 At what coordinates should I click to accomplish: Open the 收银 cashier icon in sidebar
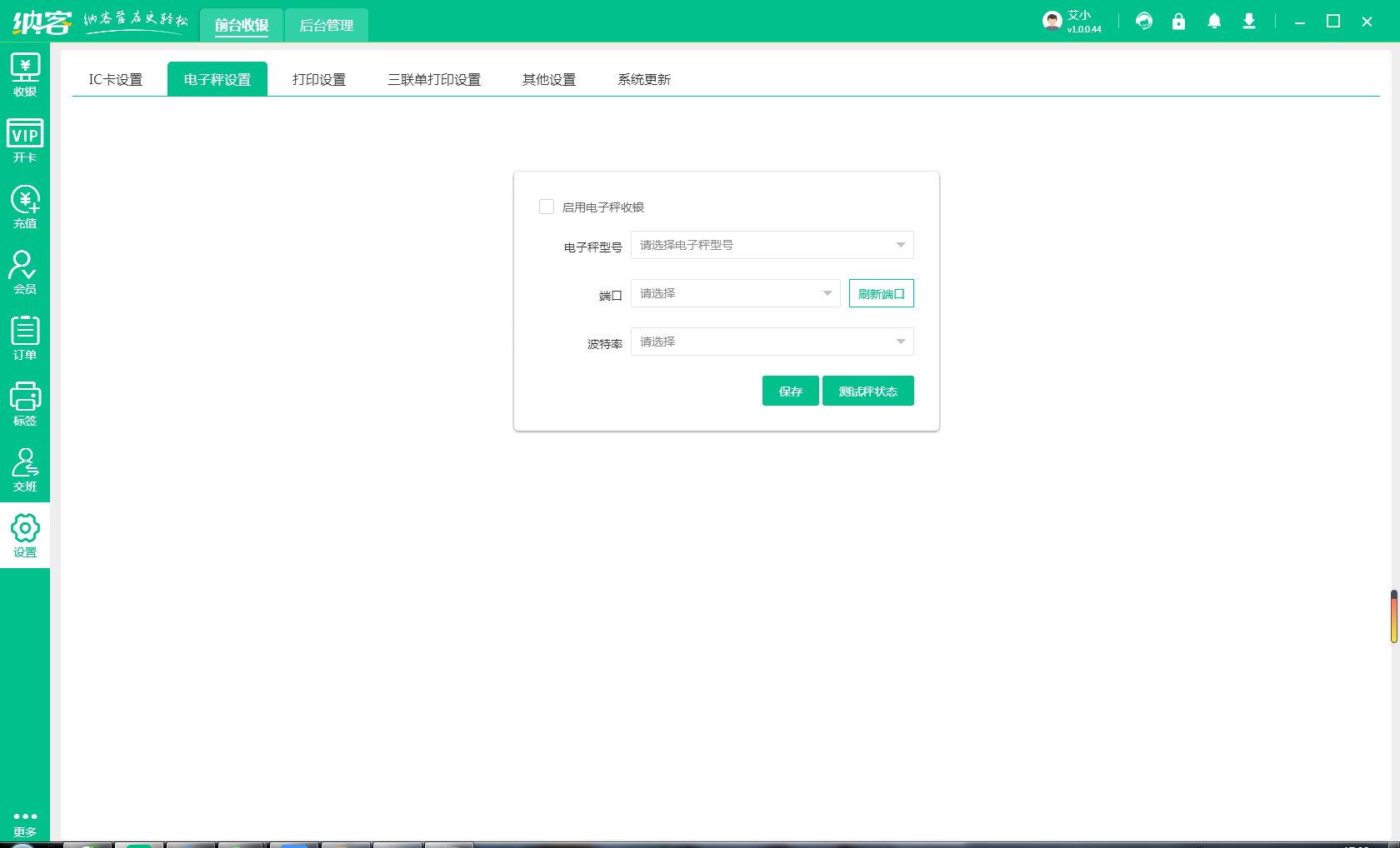click(x=25, y=75)
